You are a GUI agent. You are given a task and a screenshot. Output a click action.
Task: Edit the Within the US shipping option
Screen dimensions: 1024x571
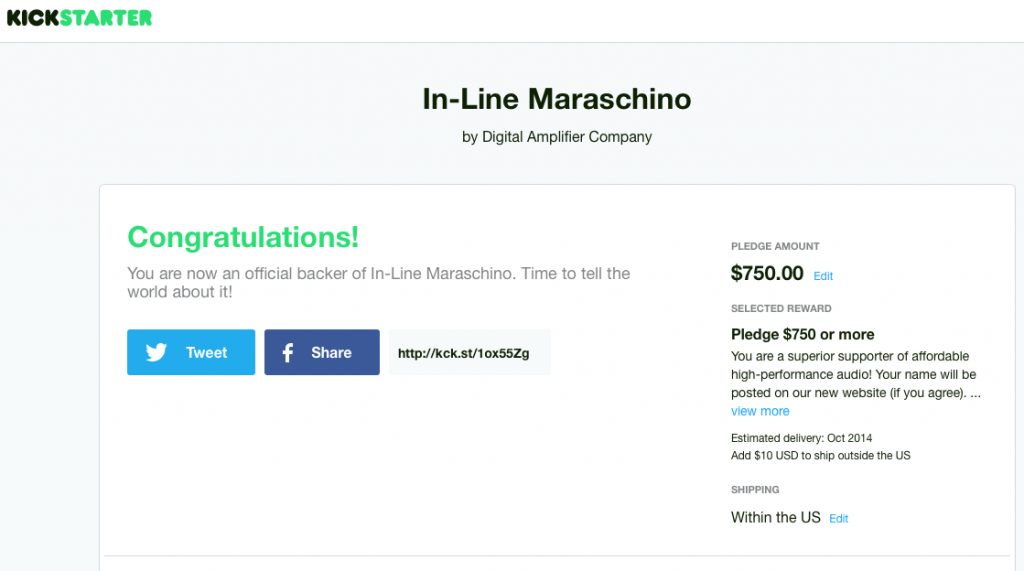(x=839, y=519)
